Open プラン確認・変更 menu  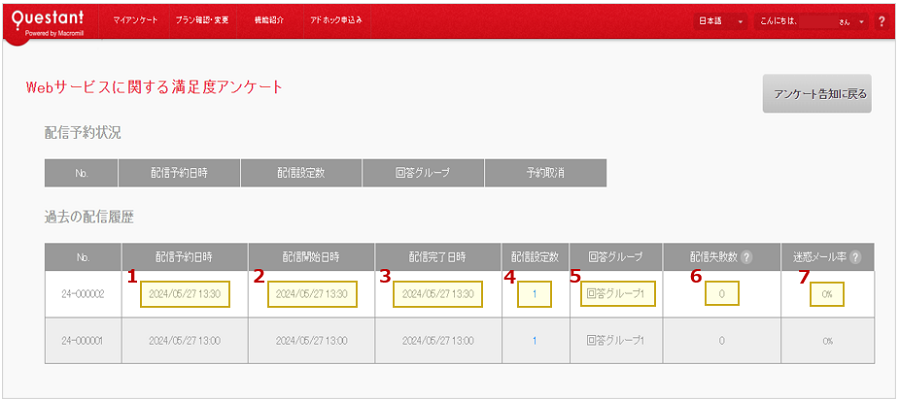tap(203, 20)
